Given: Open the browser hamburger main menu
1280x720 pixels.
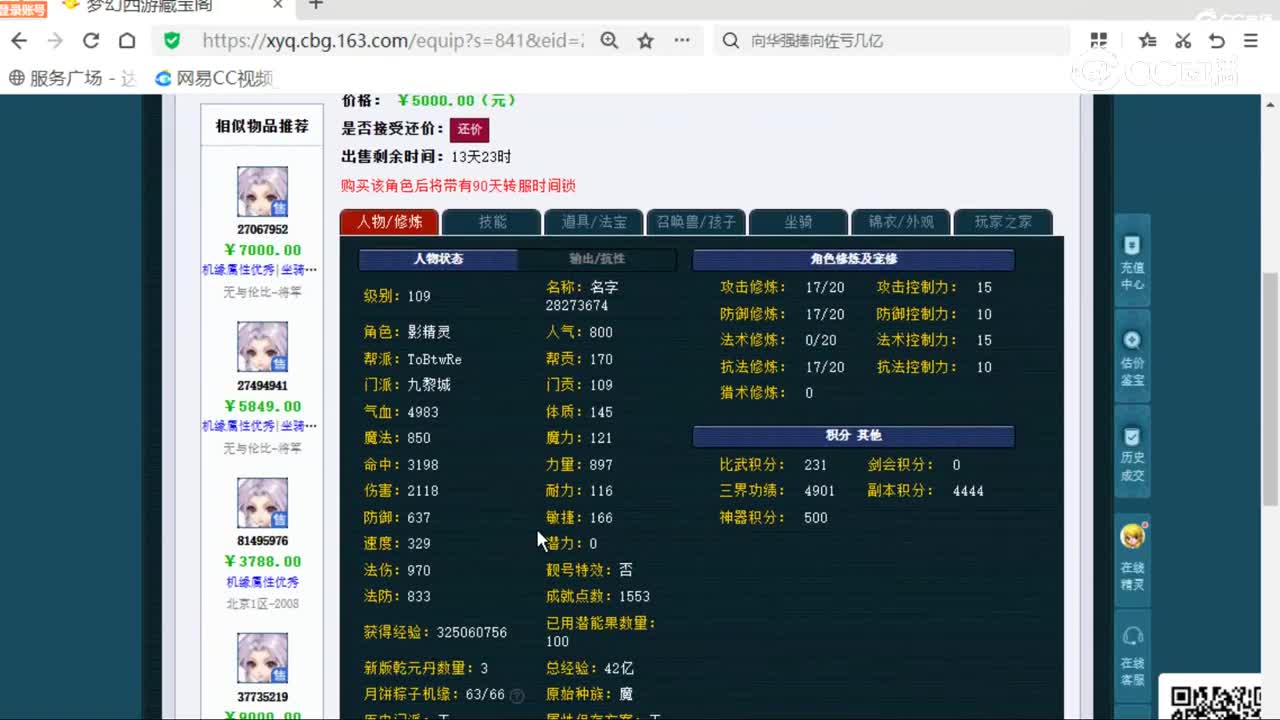Looking at the screenshot, I should [1251, 41].
